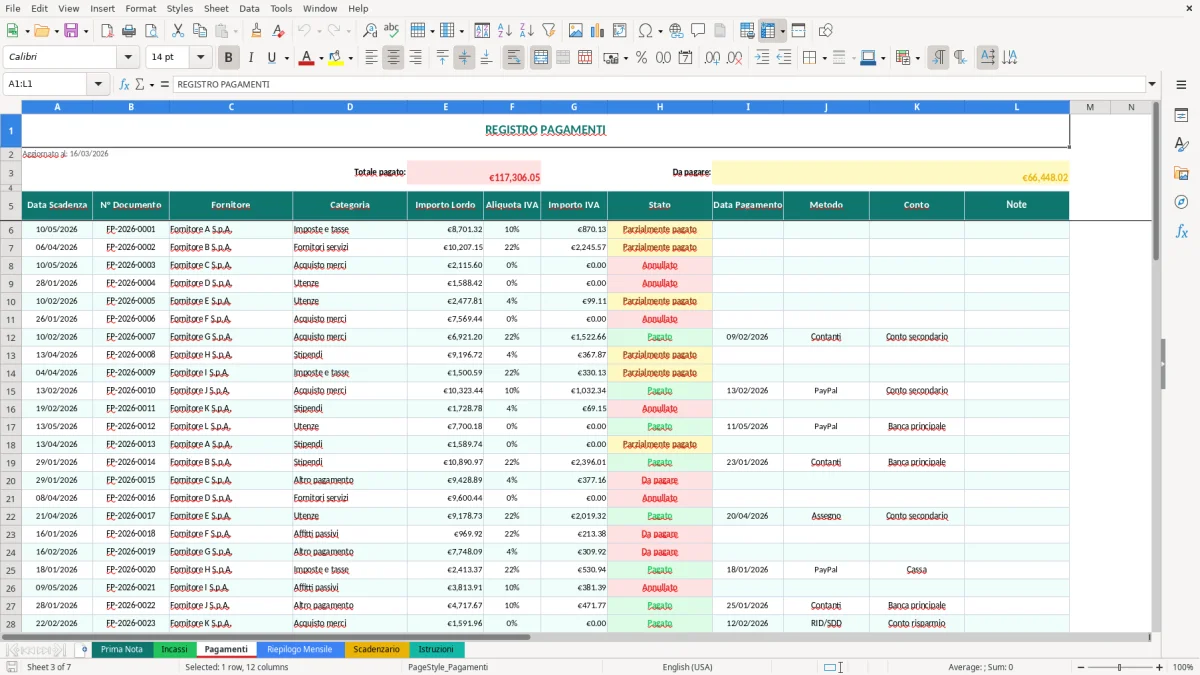Open sidebar Gallery panel
The height and width of the screenshot is (675, 1200).
pyautogui.click(x=1181, y=174)
